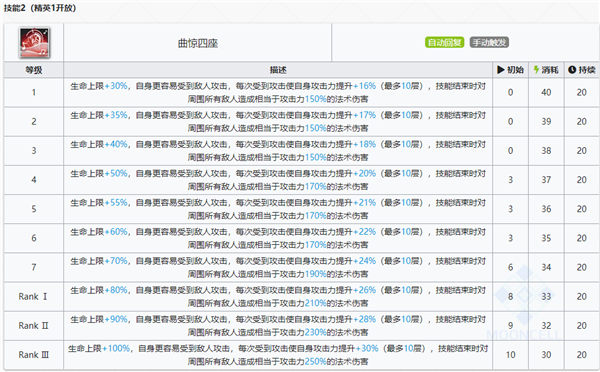The image size is (600, 372).
Task: Select the Rank II level cell
Action: click(34, 326)
